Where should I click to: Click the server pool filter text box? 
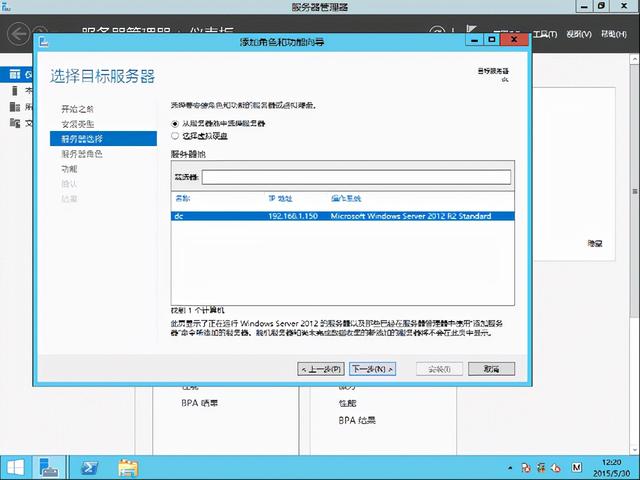(x=356, y=177)
